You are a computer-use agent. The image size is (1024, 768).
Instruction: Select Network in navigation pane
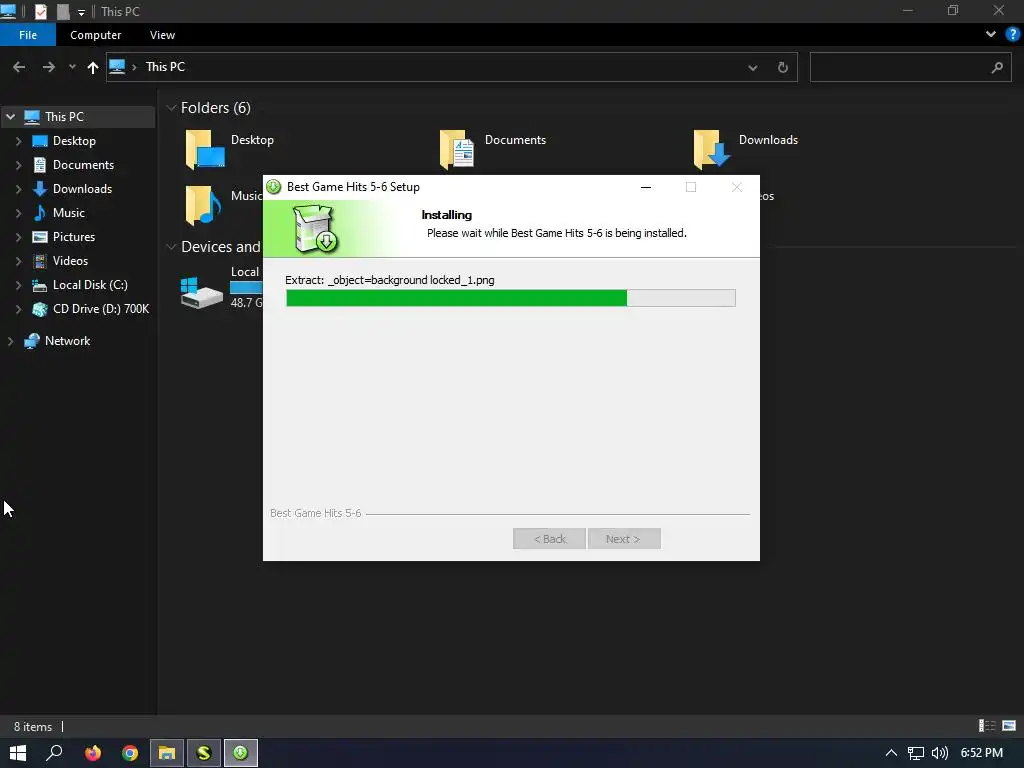67,341
